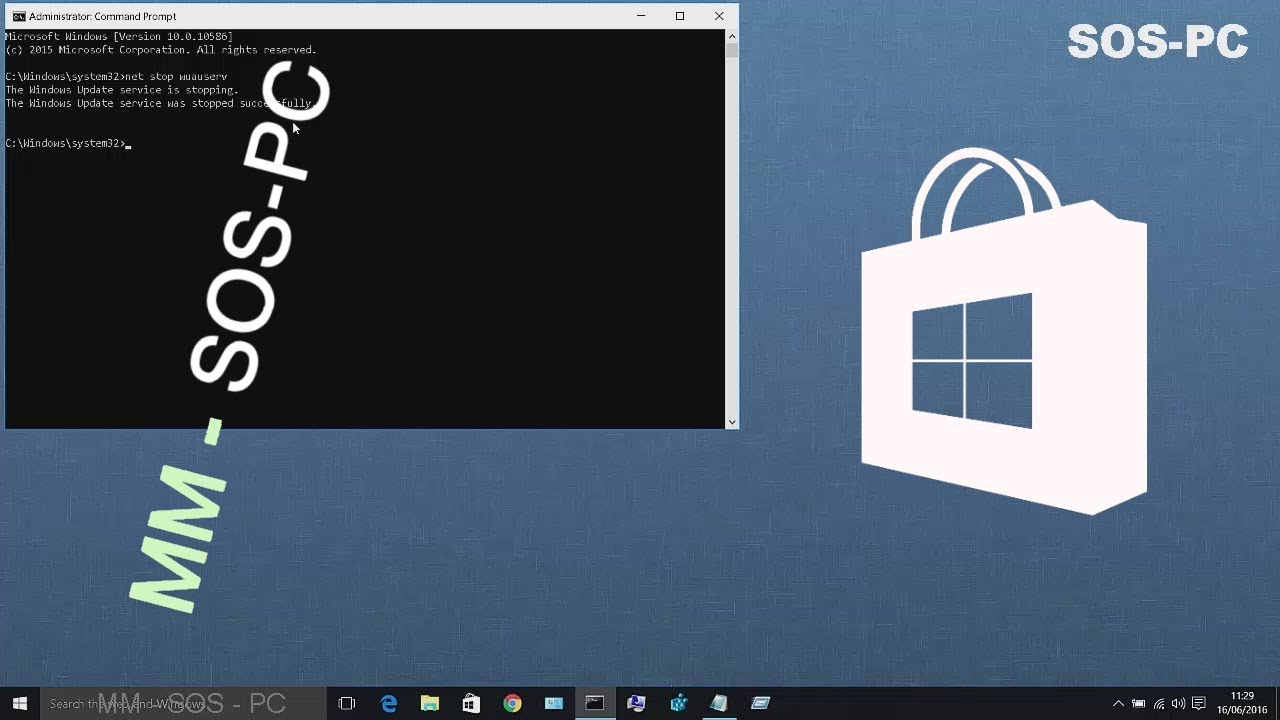Launch Microsoft Edge from the taskbar

(x=389, y=704)
